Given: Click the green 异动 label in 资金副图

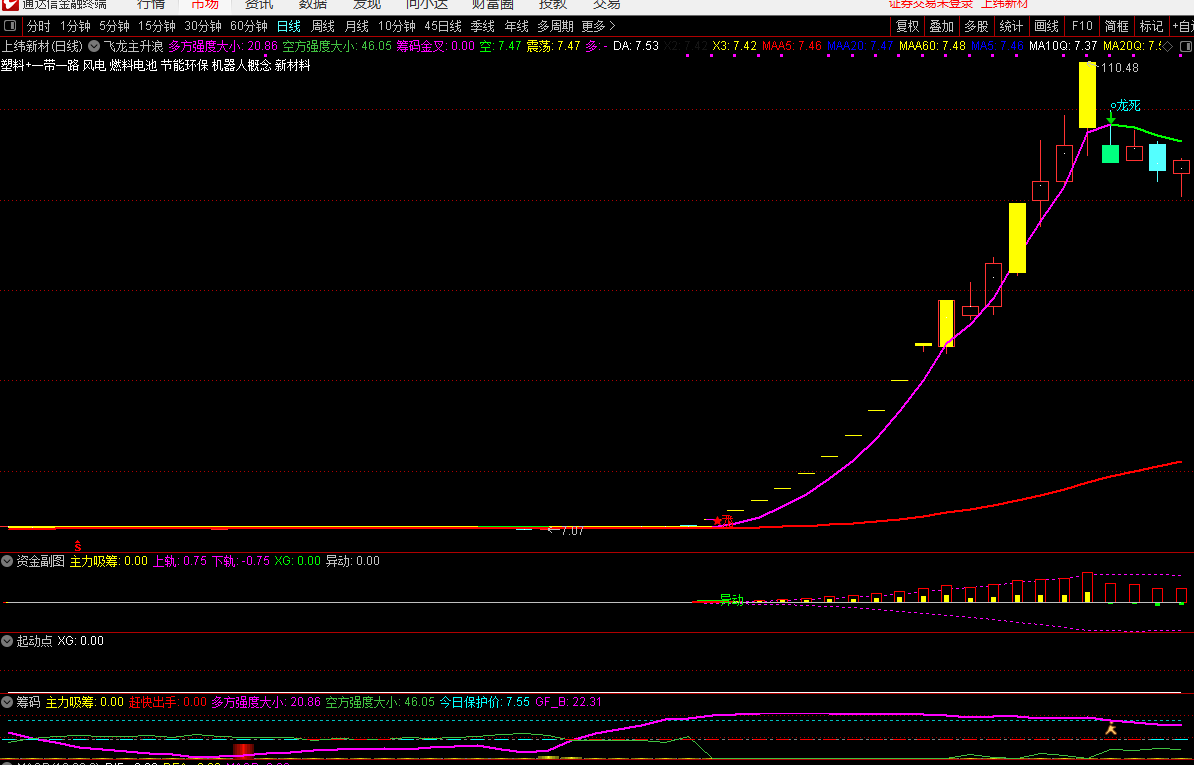Looking at the screenshot, I should pos(731,600).
